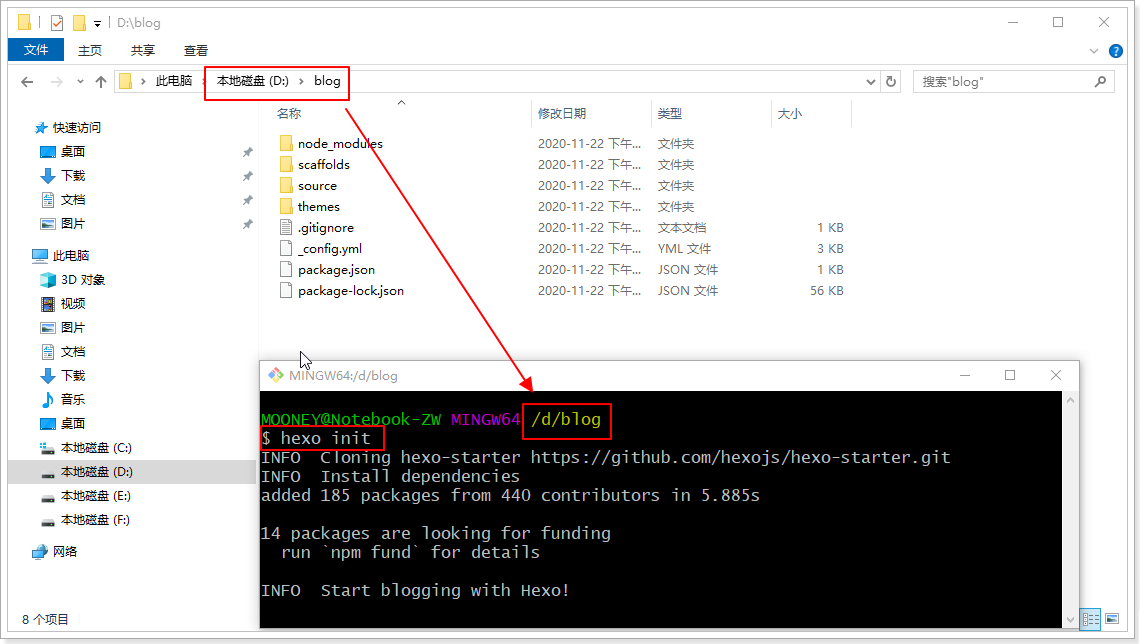Click the new folder icon in title bar
Screen dimensions: 1140x644
tap(79, 23)
